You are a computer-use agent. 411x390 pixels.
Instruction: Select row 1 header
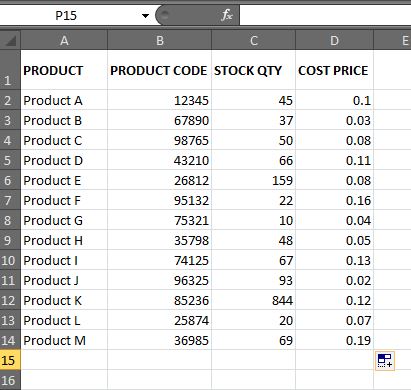tap(10, 69)
